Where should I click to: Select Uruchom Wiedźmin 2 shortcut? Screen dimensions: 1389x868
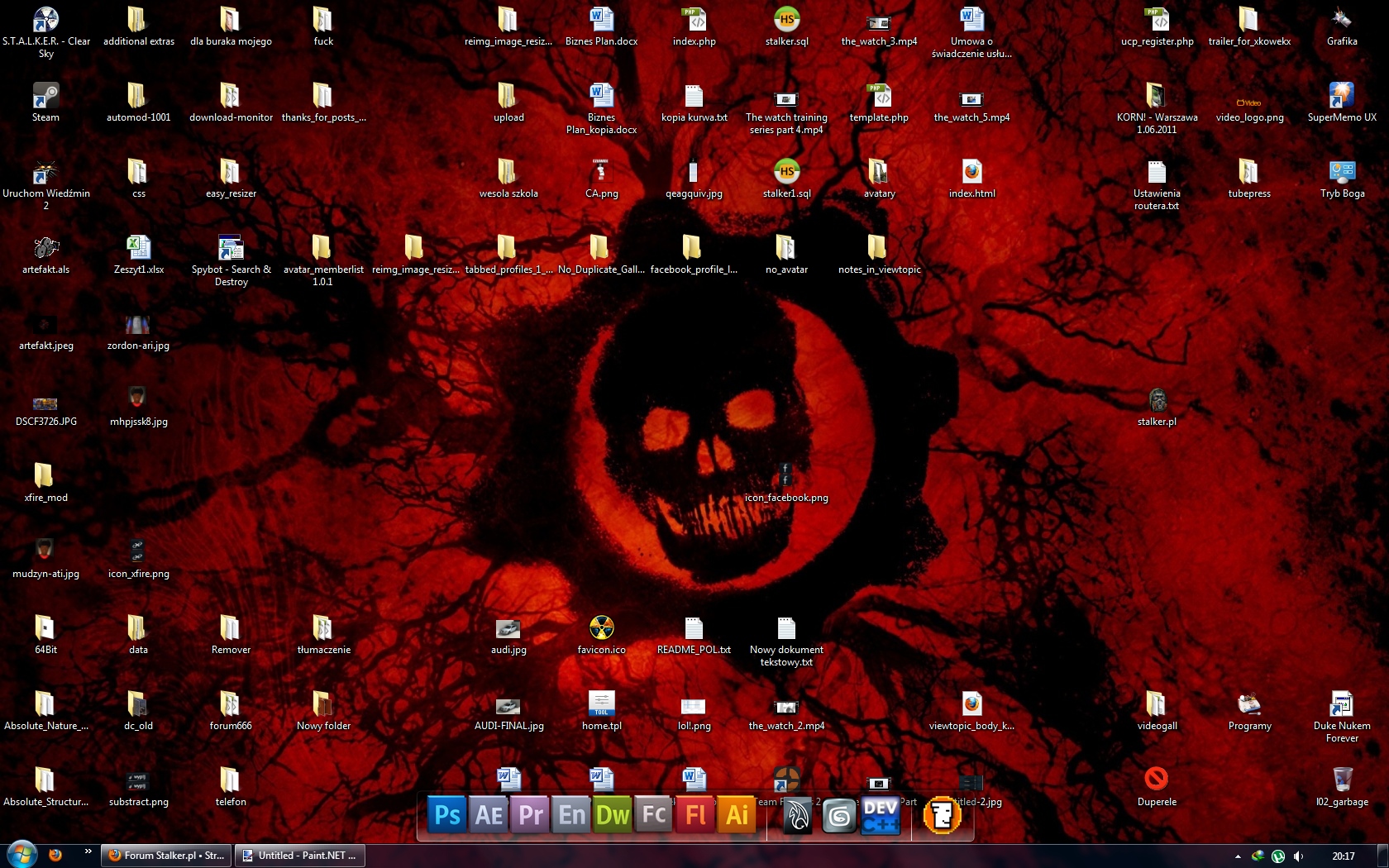(x=46, y=184)
